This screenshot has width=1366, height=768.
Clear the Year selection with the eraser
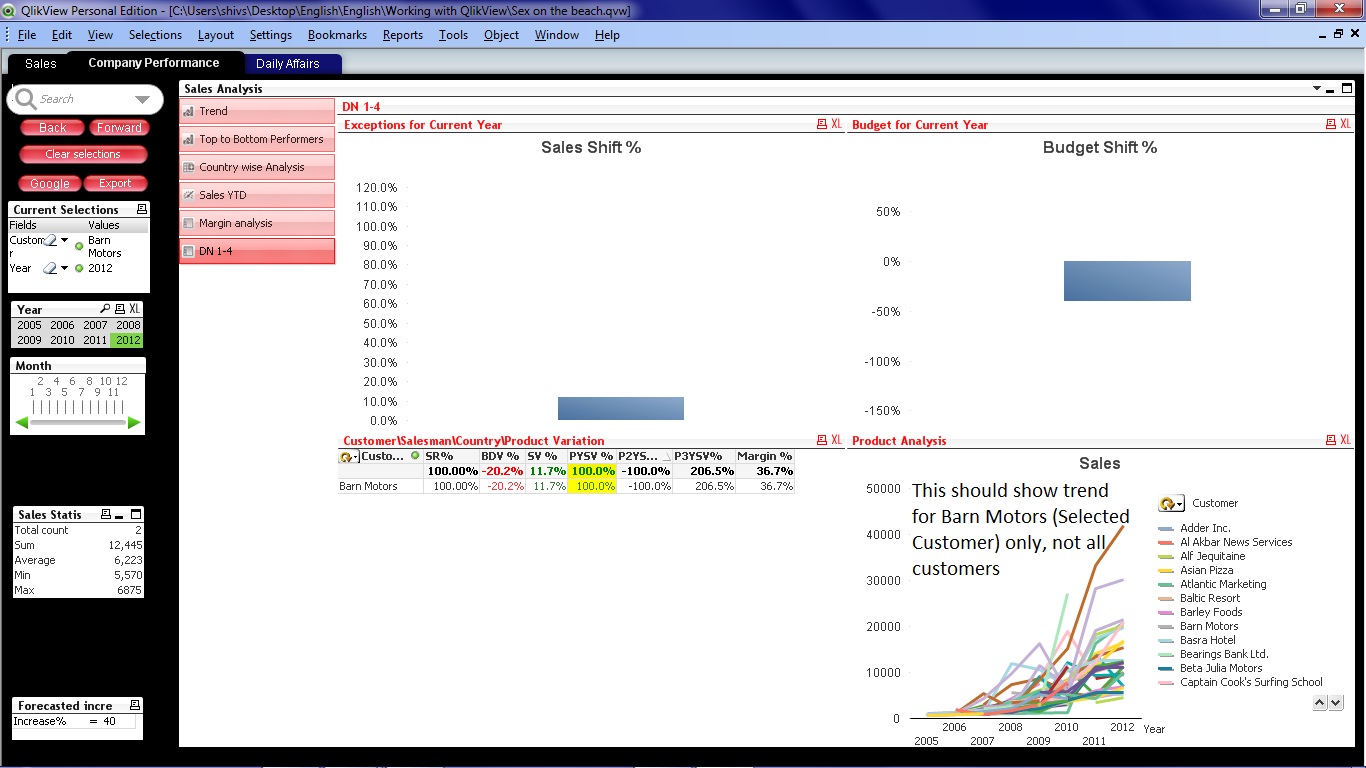point(50,268)
